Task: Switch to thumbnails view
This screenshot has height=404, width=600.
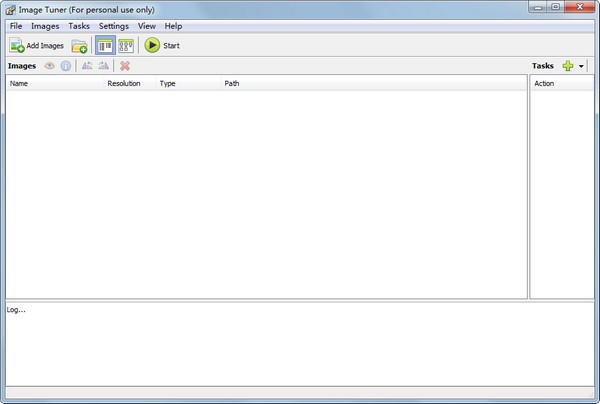Action: point(126,46)
